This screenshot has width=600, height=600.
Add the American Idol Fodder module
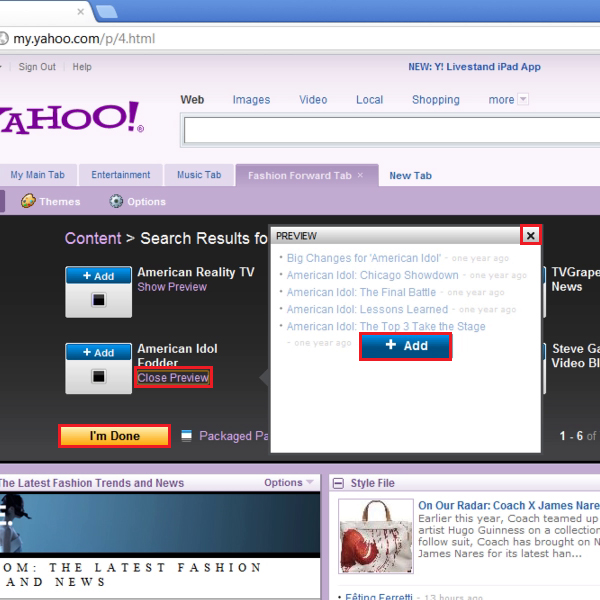(x=98, y=352)
